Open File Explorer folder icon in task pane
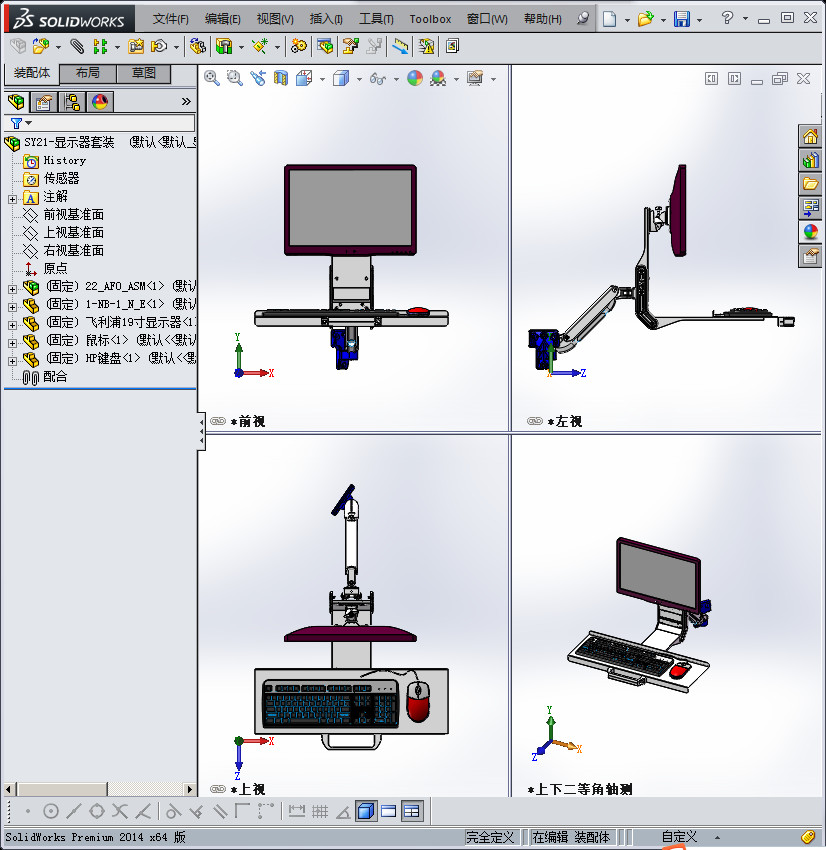826x850 pixels. pos(810,184)
